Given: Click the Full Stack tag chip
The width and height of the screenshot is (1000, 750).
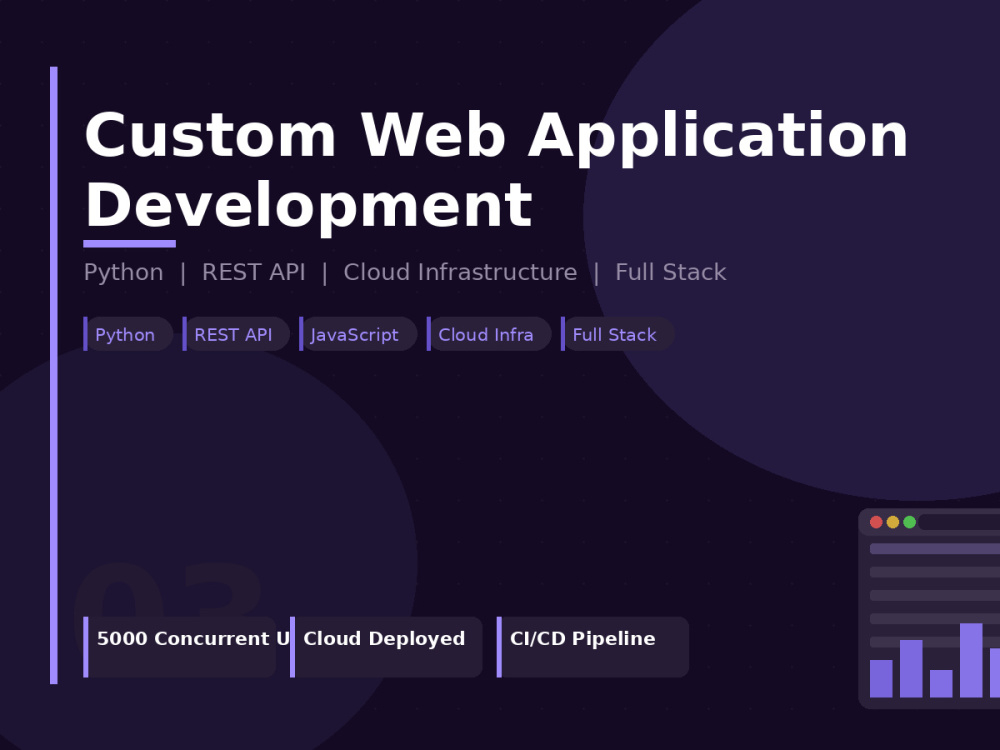Looking at the screenshot, I should [x=617, y=334].
